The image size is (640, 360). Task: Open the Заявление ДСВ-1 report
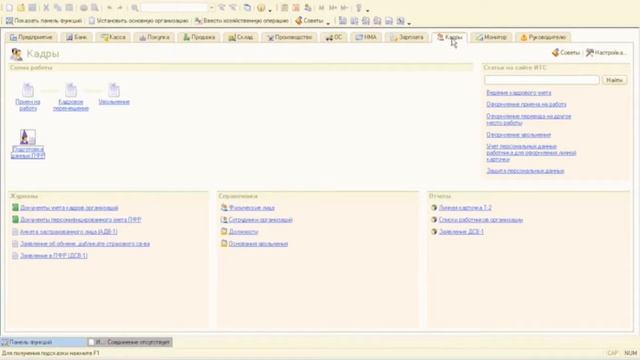461,232
